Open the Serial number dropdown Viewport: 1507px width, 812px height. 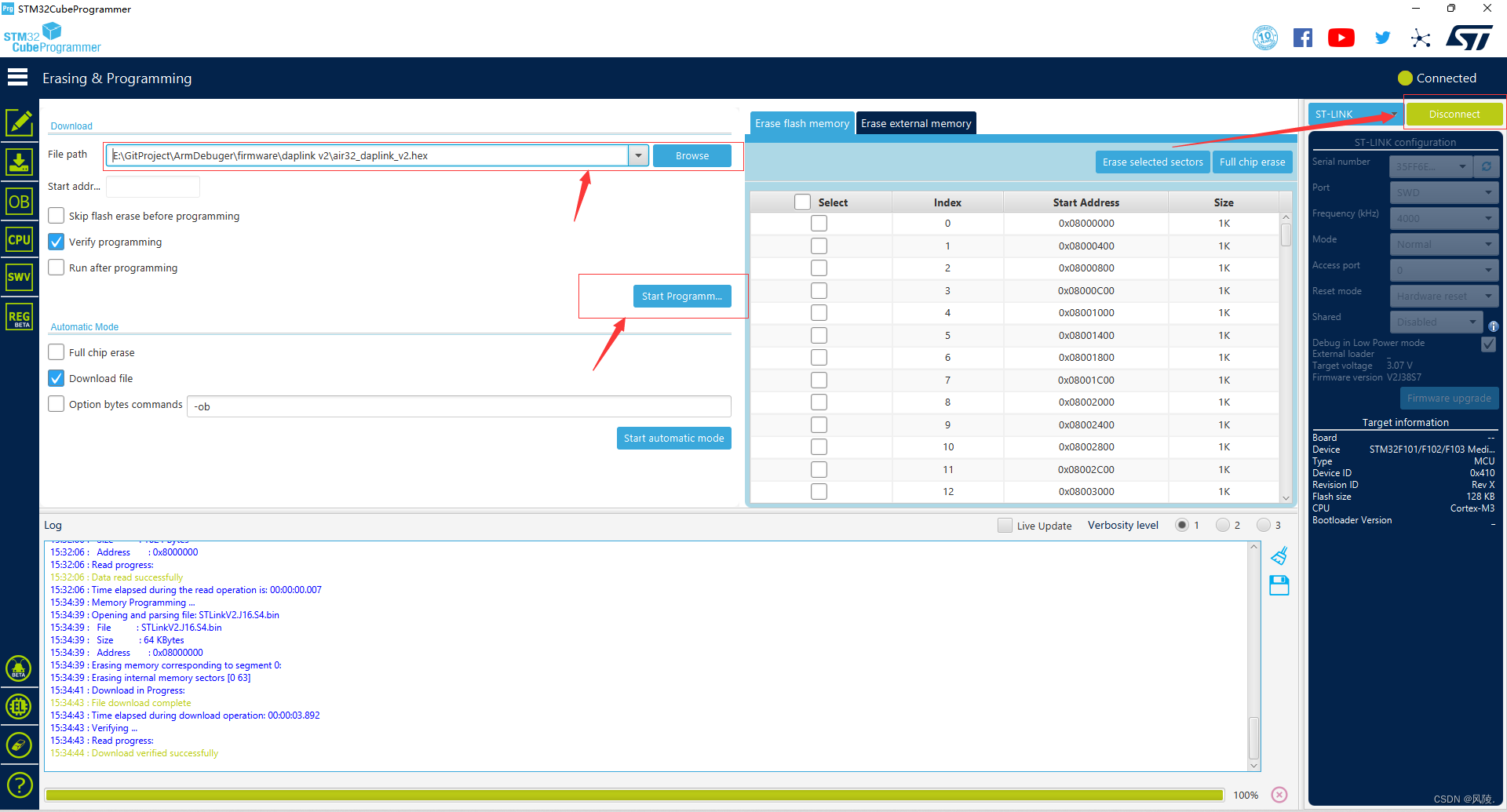pyautogui.click(x=1432, y=166)
